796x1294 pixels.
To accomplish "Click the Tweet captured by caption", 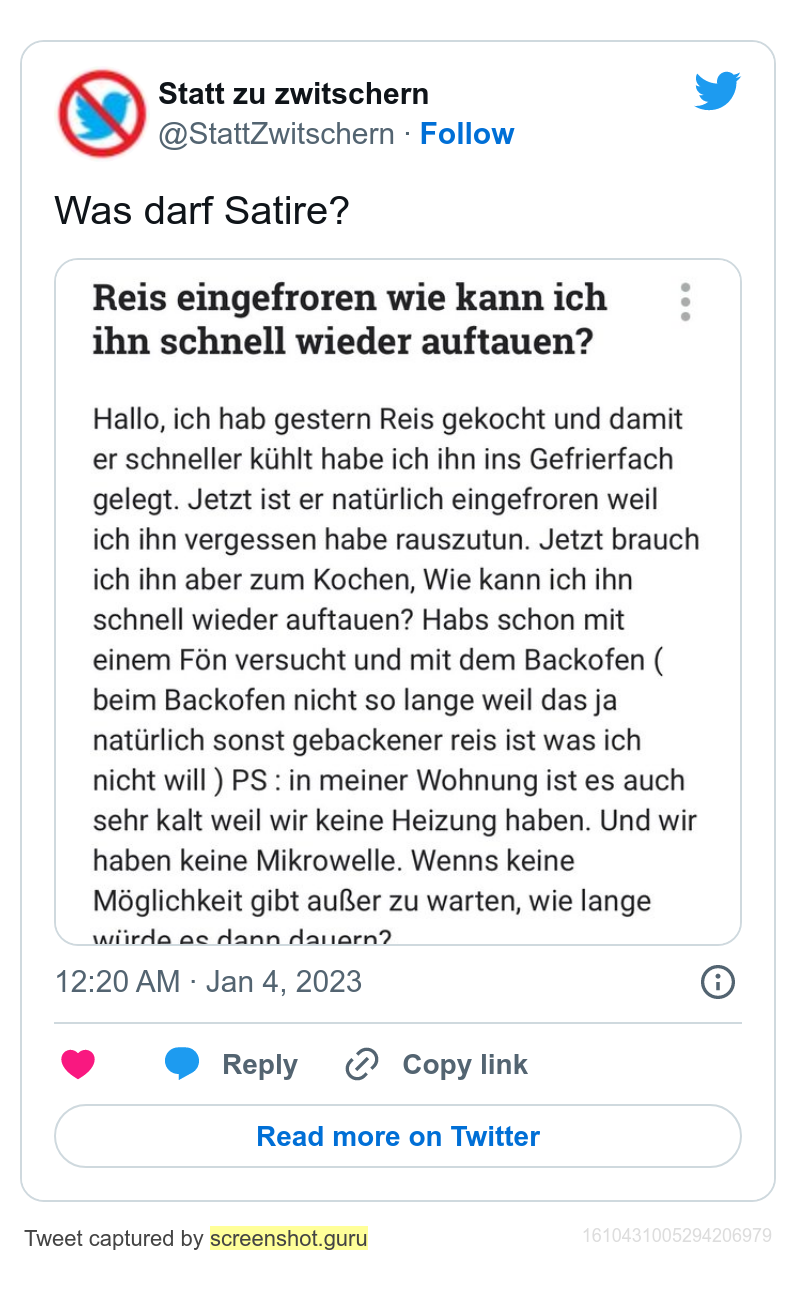I will (x=114, y=1239).
